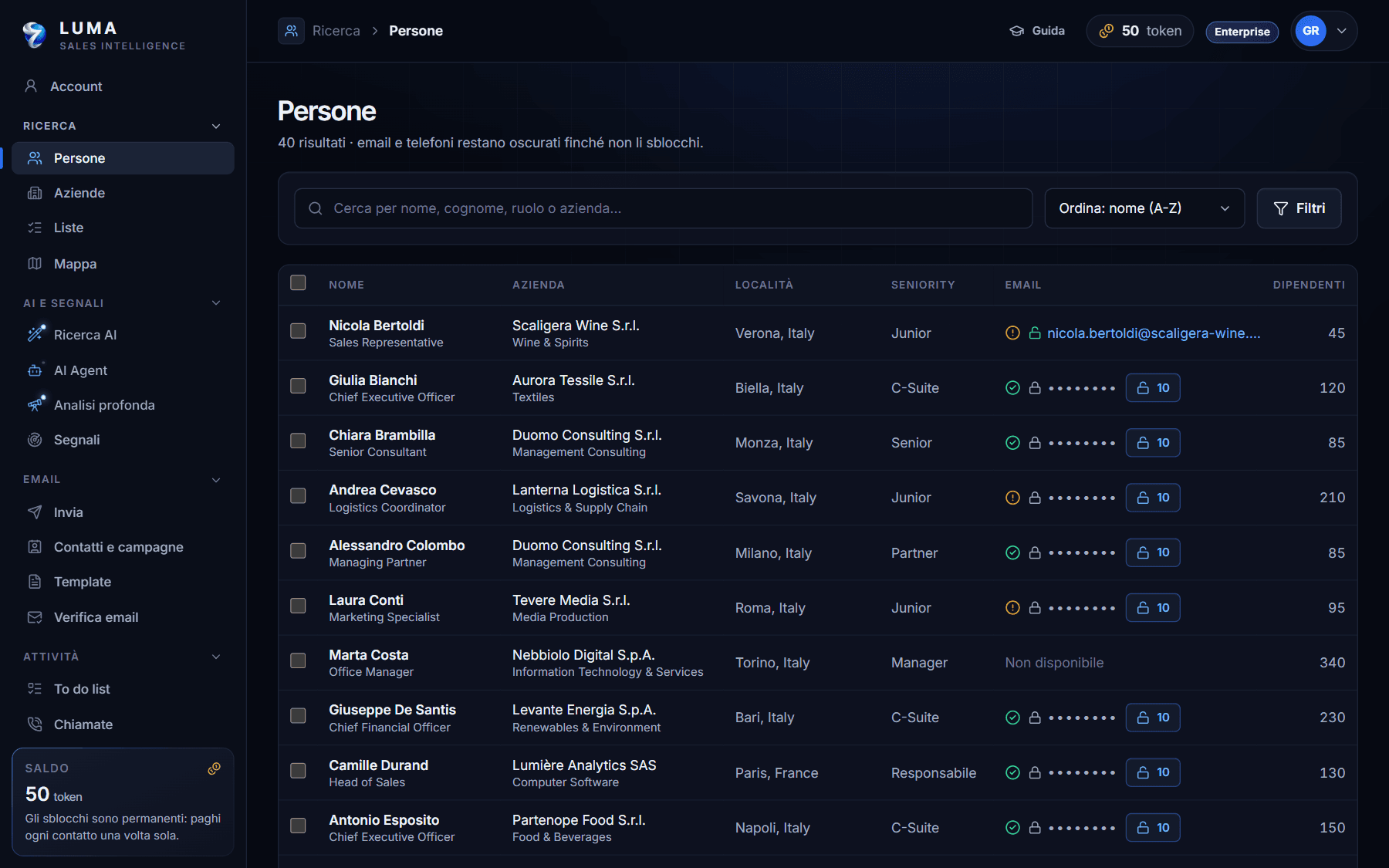Collapse the Attività sidebar section
The image size is (1389, 868).
click(x=216, y=657)
